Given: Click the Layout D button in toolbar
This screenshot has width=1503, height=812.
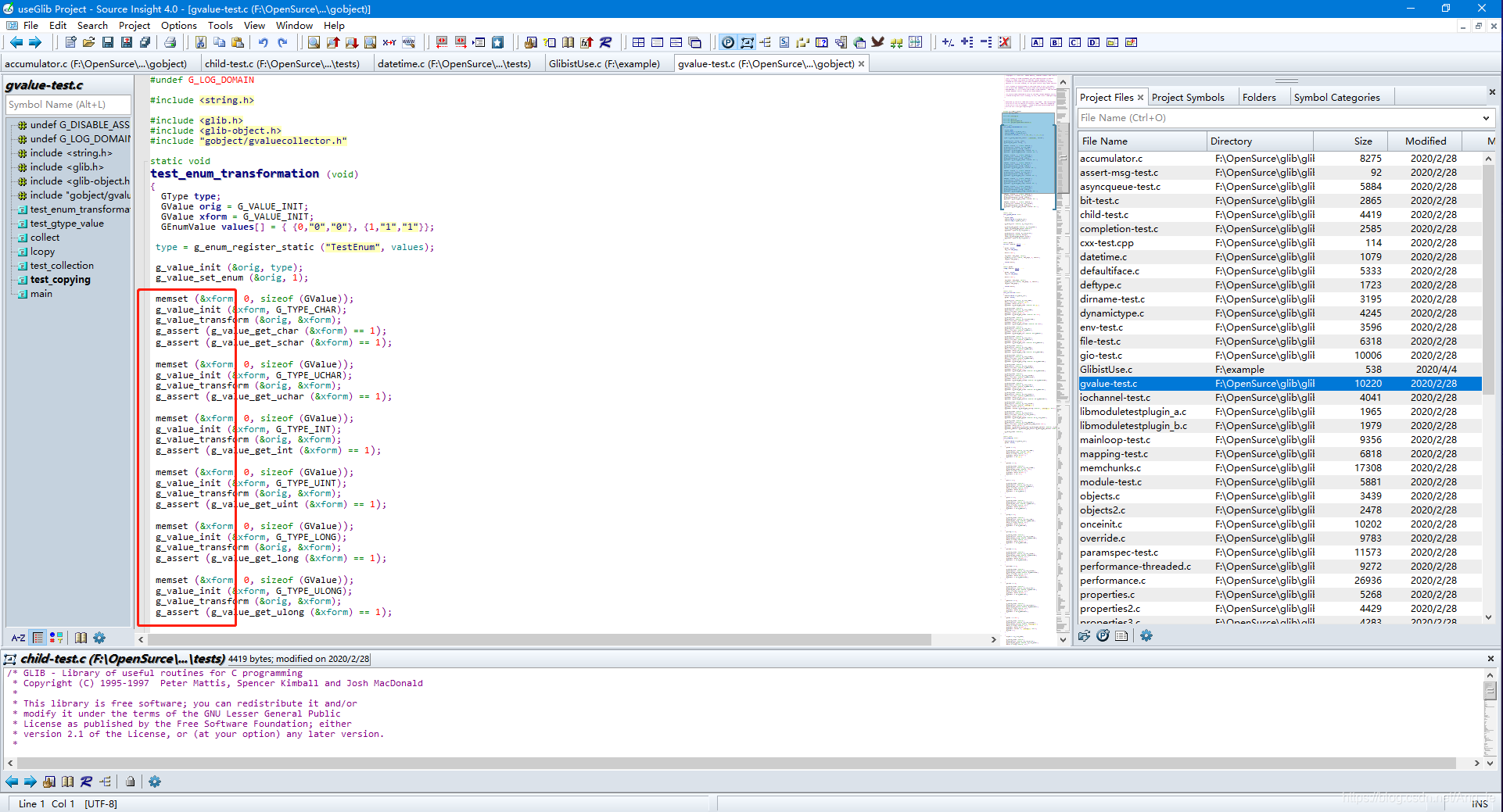Looking at the screenshot, I should 1093,42.
